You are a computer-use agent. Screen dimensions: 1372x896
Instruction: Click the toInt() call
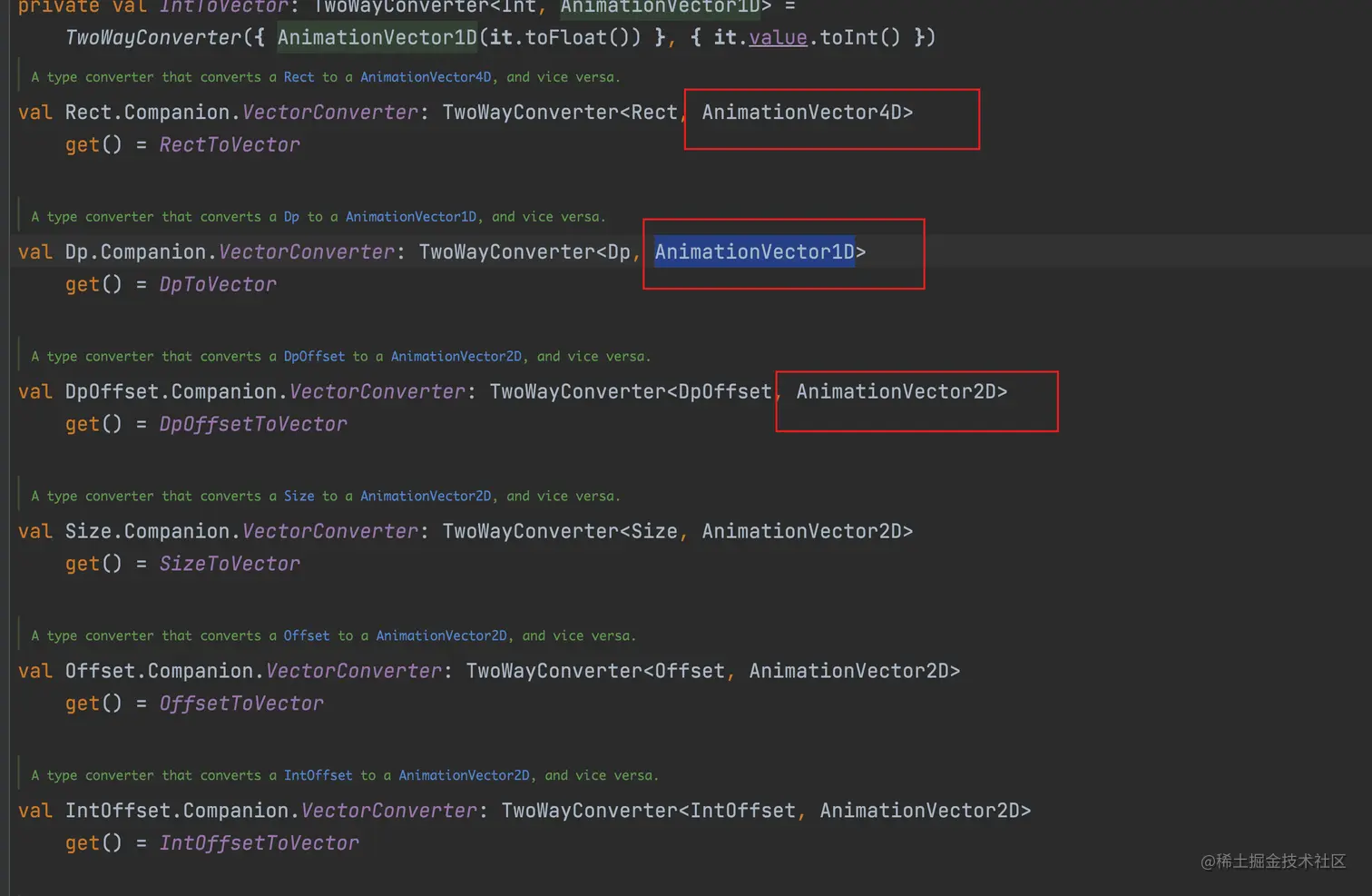coord(860,38)
